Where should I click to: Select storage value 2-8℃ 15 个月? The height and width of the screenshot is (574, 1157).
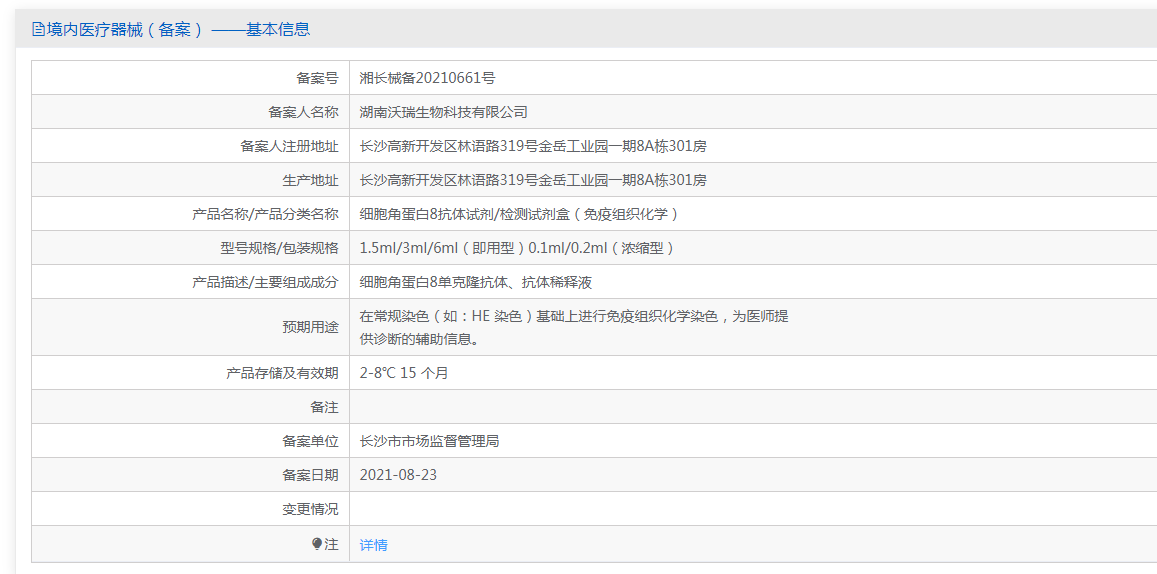point(404,373)
